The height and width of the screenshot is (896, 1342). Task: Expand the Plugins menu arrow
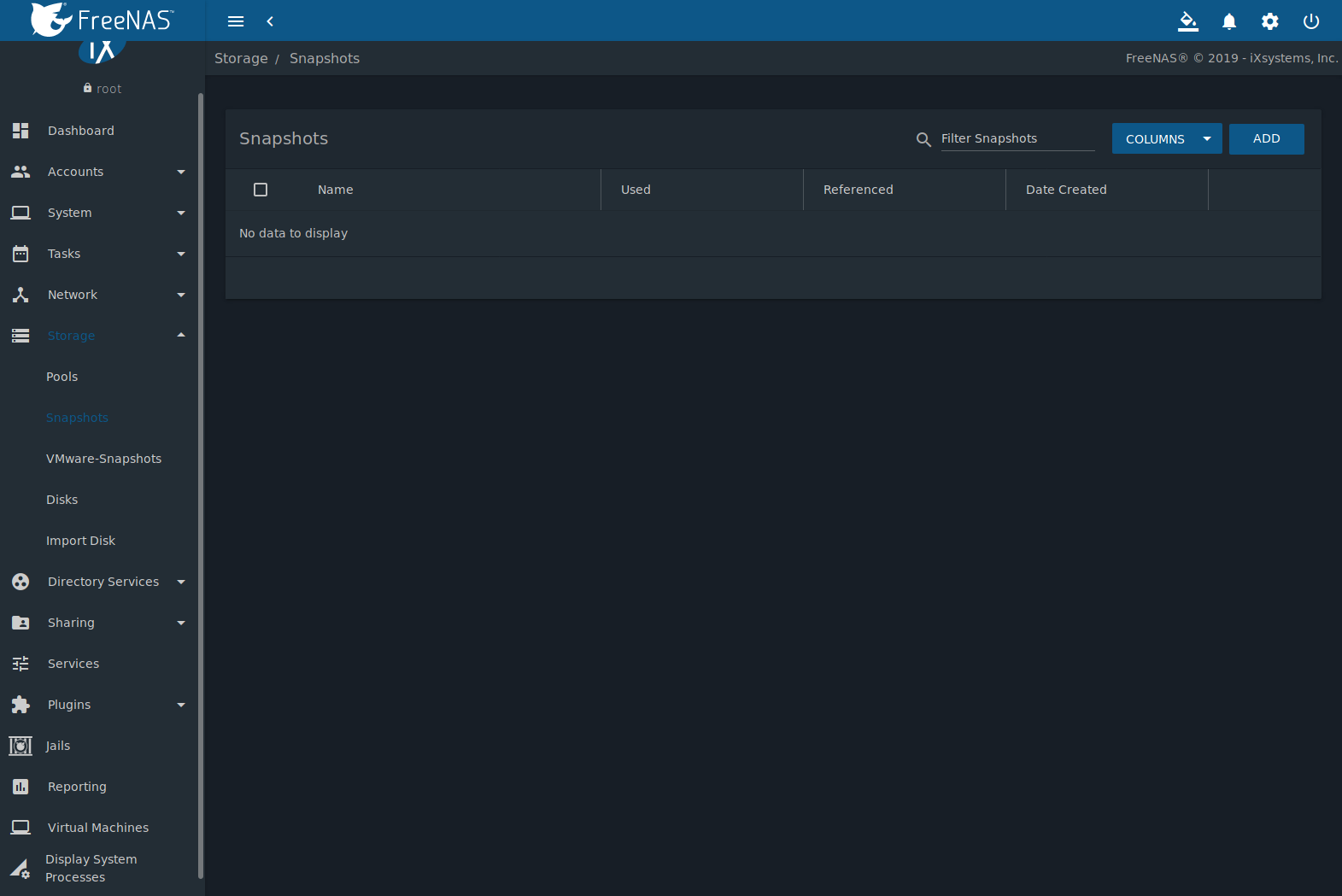[181, 705]
